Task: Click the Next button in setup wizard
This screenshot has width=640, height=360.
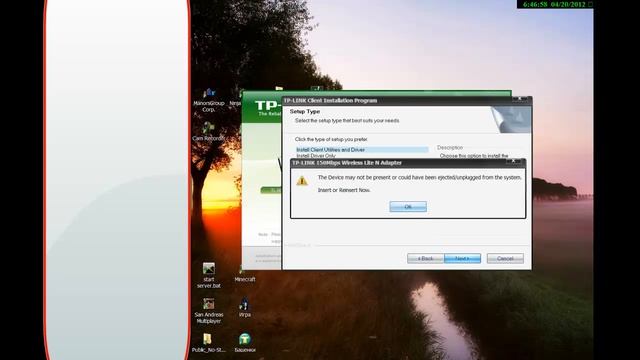Action: click(462, 258)
